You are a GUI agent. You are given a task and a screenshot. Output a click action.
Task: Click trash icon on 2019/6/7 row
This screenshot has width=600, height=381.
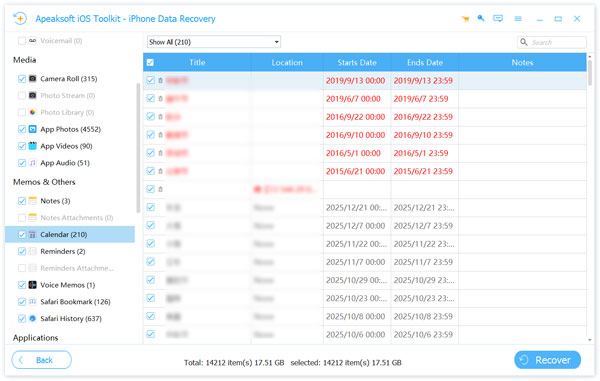click(x=160, y=99)
